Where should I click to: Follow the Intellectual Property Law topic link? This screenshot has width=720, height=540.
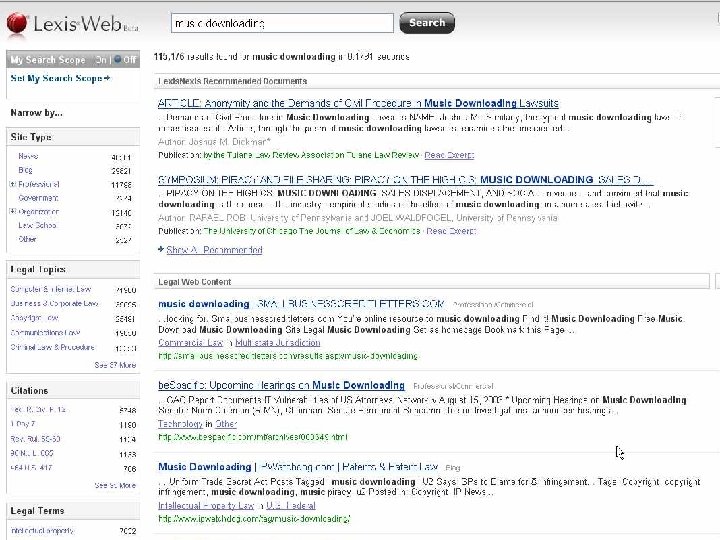(x=206, y=506)
